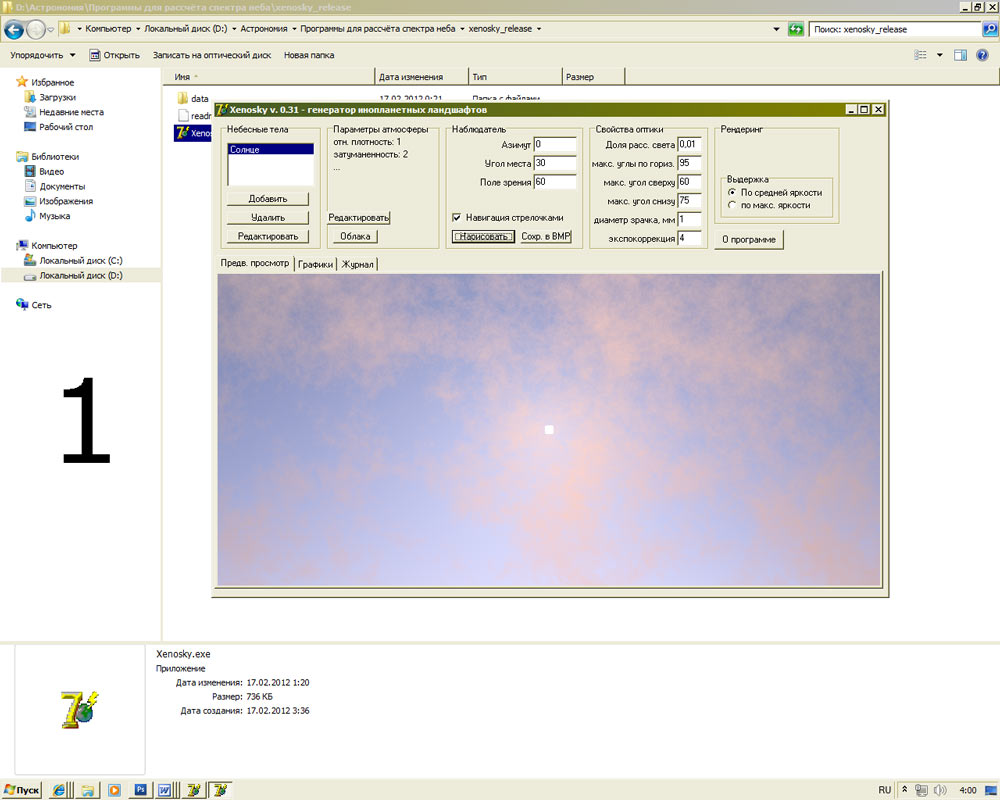This screenshot has width=1000, height=800.
Task: Expand the Упорядочить dropdown menu
Action: 43,56
